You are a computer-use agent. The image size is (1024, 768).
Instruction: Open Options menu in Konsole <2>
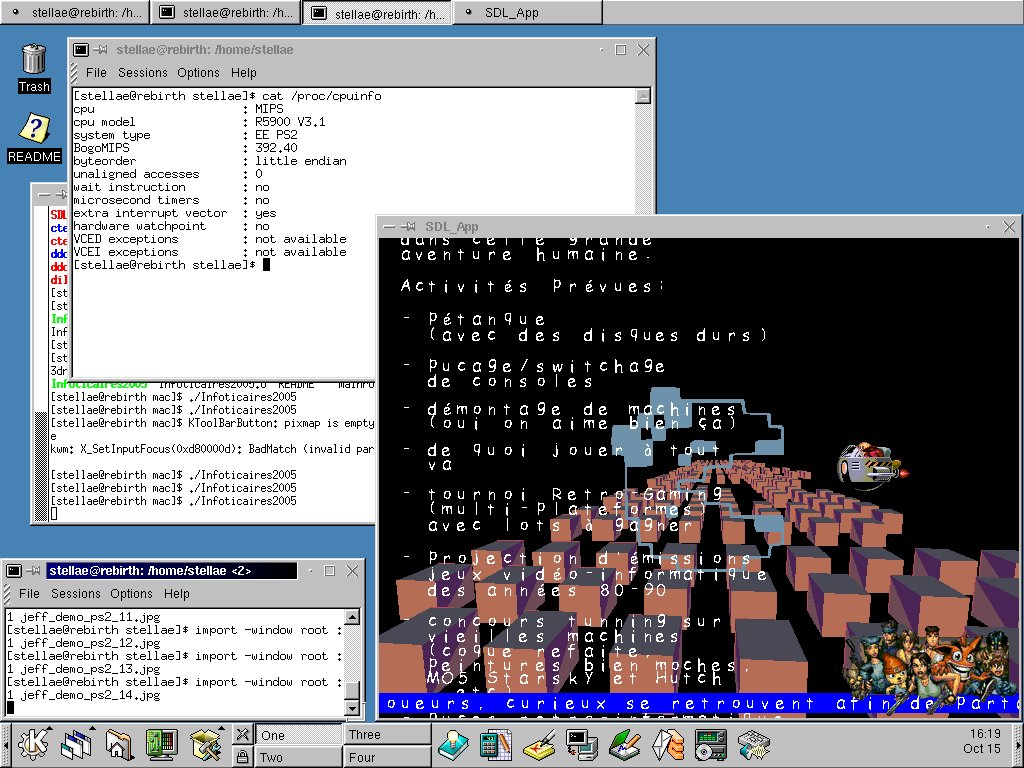click(x=131, y=594)
